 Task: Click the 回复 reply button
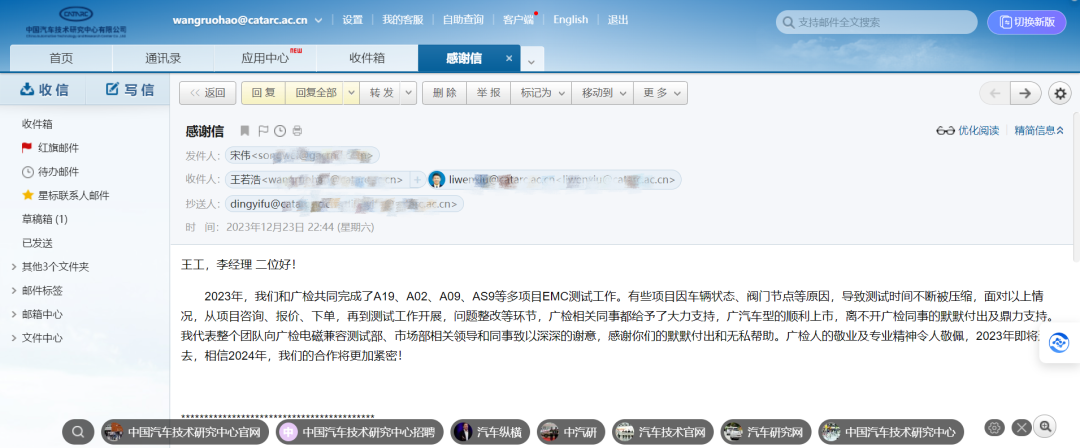point(263,93)
